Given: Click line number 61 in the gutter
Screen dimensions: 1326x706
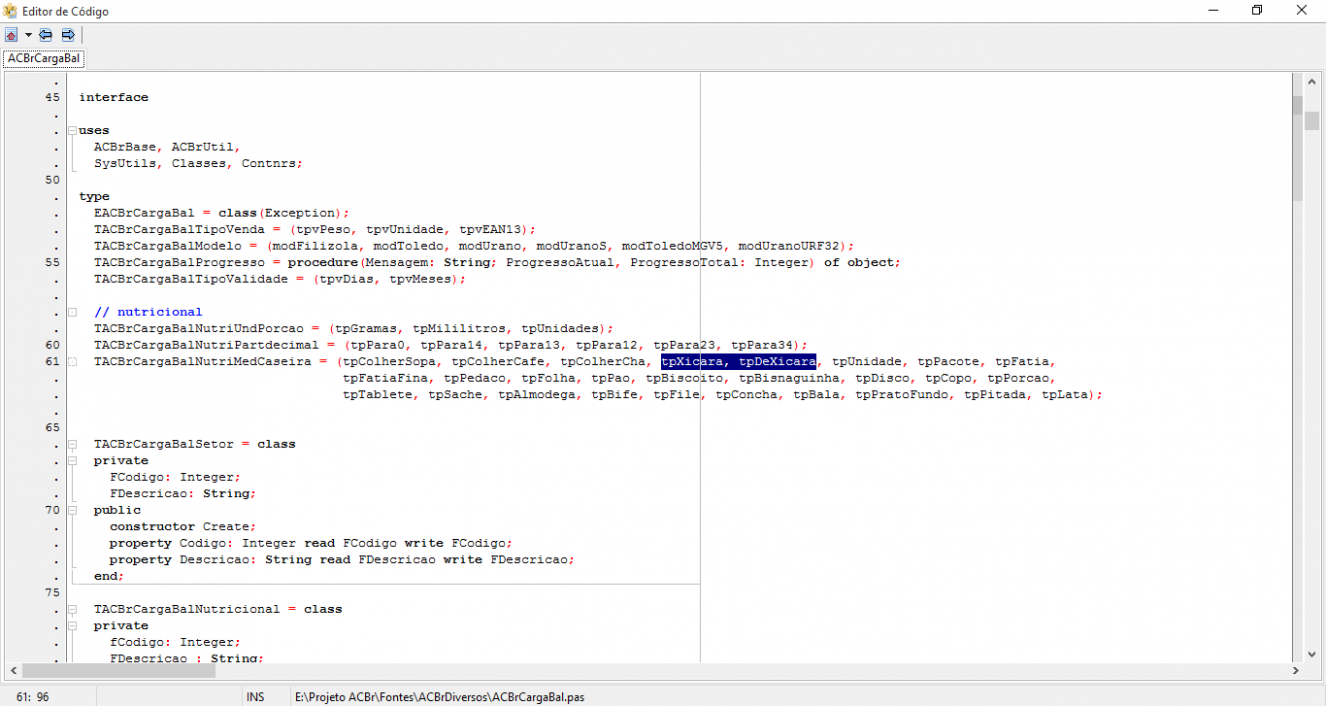Looking at the screenshot, I should coord(53,361).
